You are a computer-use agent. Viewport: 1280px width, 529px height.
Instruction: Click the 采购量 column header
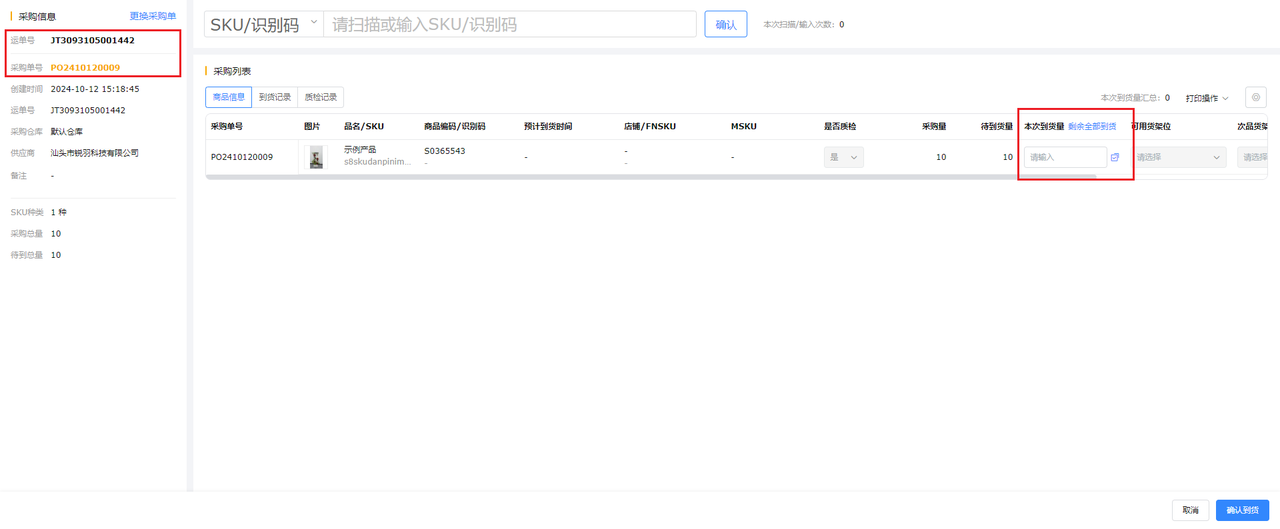click(935, 127)
